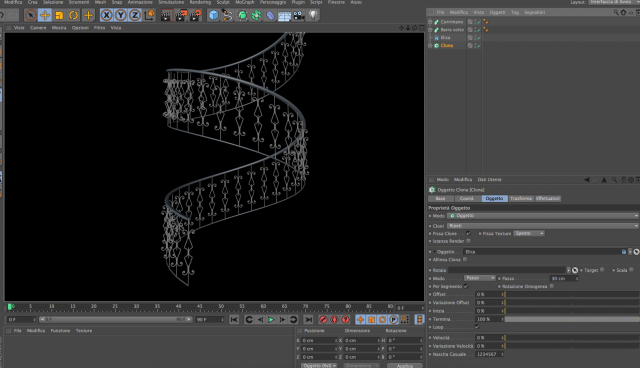The image size is (640, 368).
Task: Click the Termina percentage slider
Action: 571,319
